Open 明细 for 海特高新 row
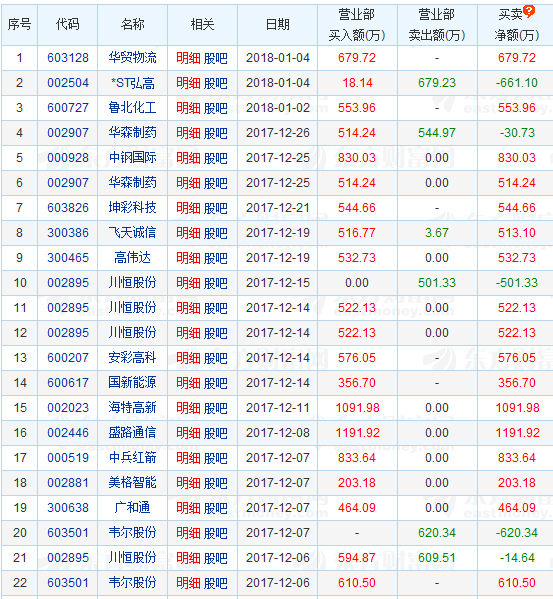This screenshot has width=553, height=599. tap(188, 408)
